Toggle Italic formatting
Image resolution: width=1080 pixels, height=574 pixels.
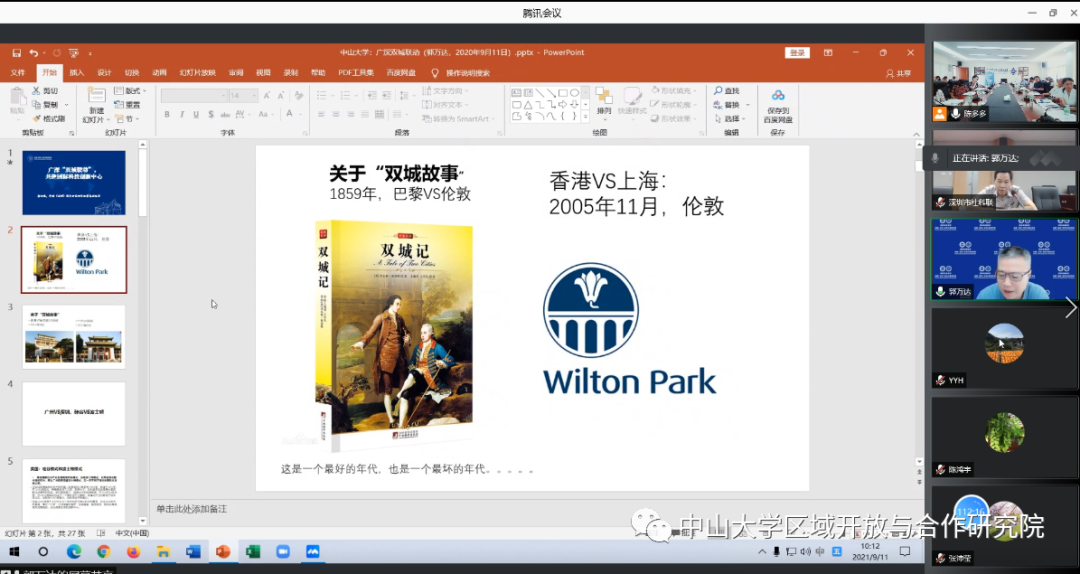182,114
